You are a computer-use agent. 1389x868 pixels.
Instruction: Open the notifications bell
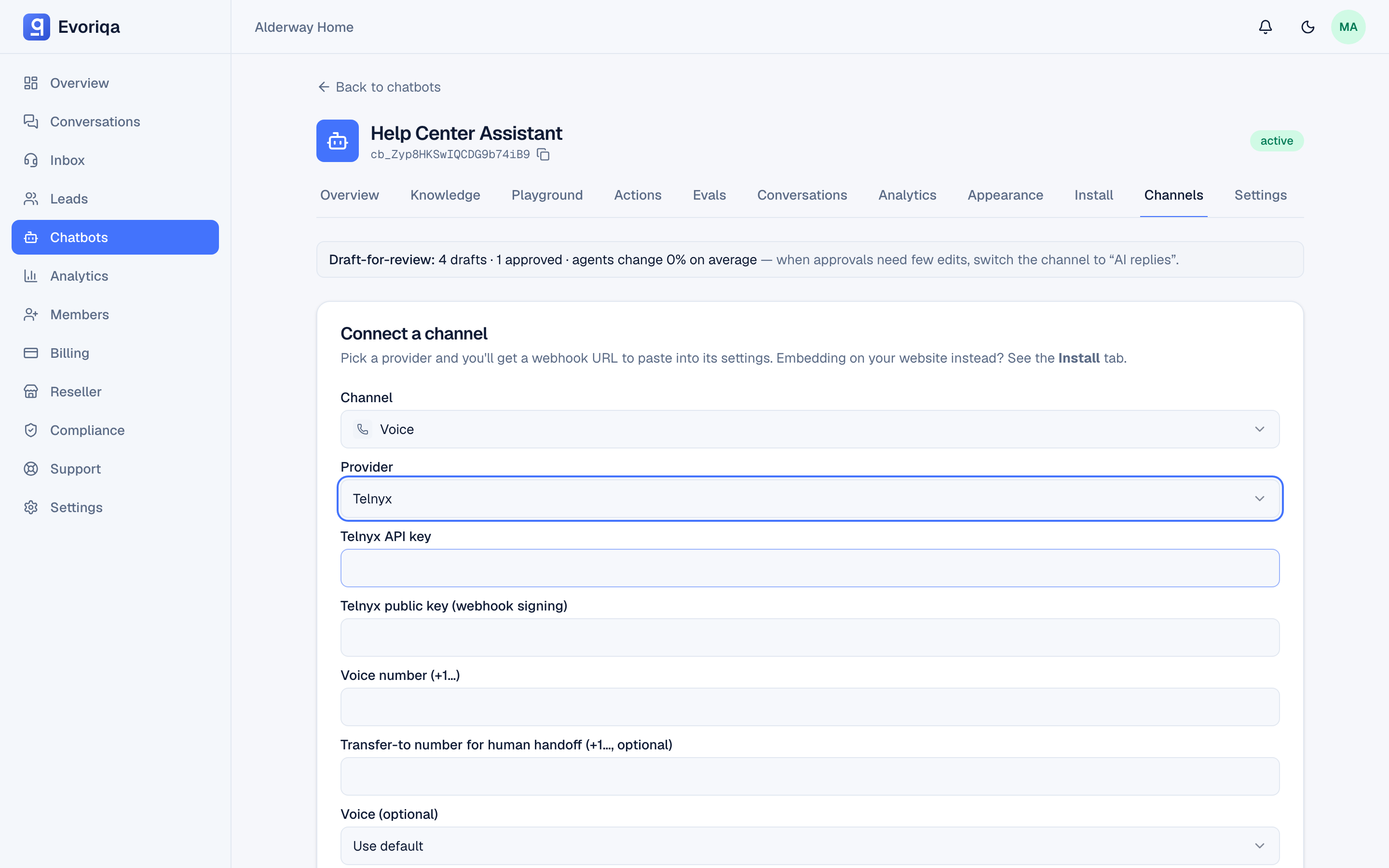click(1265, 27)
